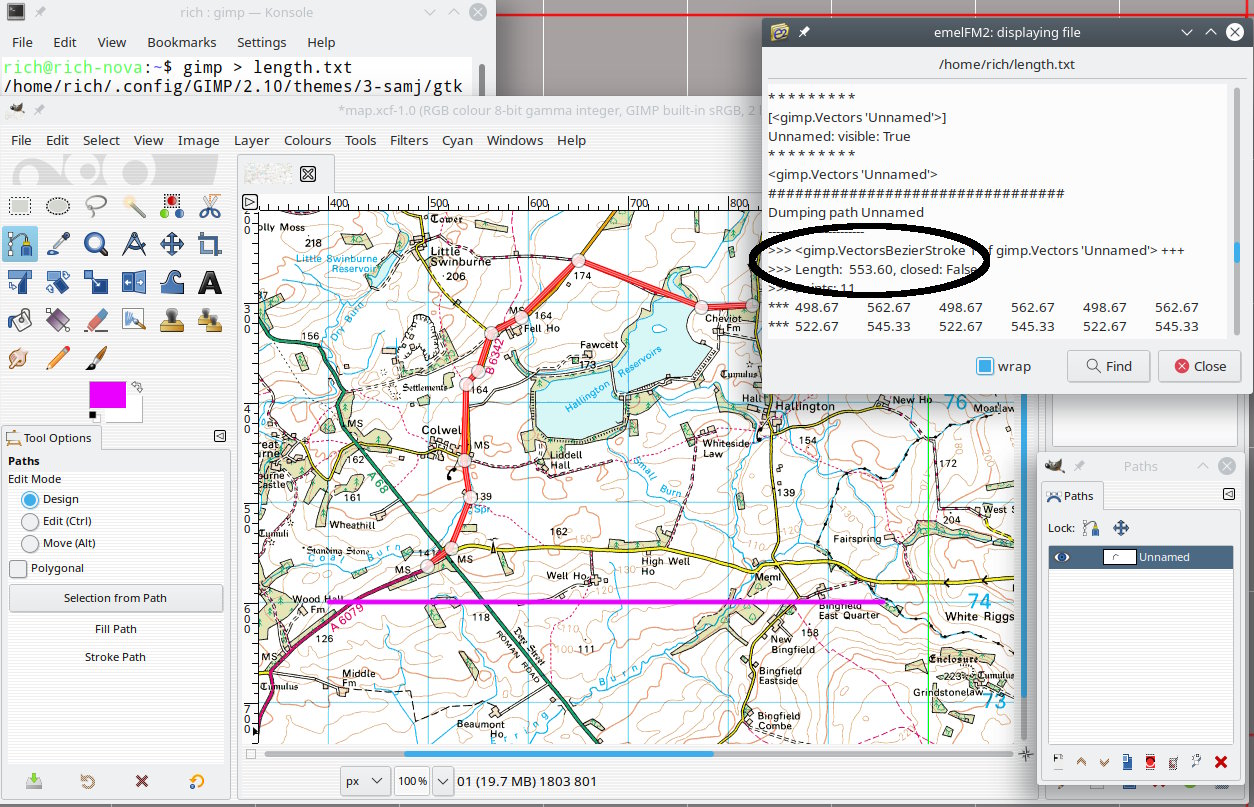1254x807 pixels.
Task: Activate the Scissors Select tool
Action: (x=210, y=206)
